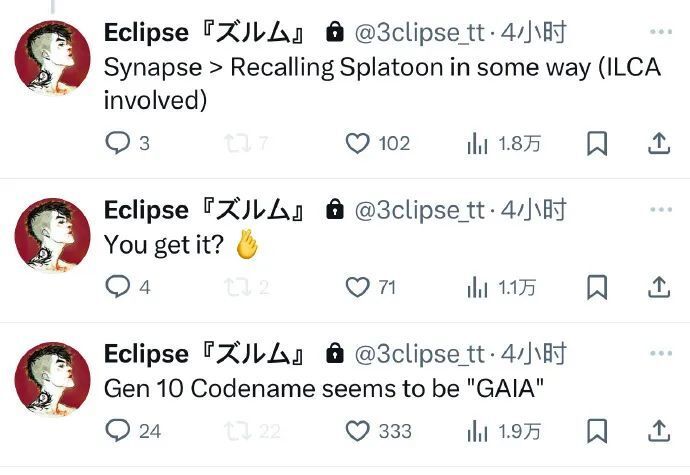Open more options on the Synapse tweet

[661, 33]
